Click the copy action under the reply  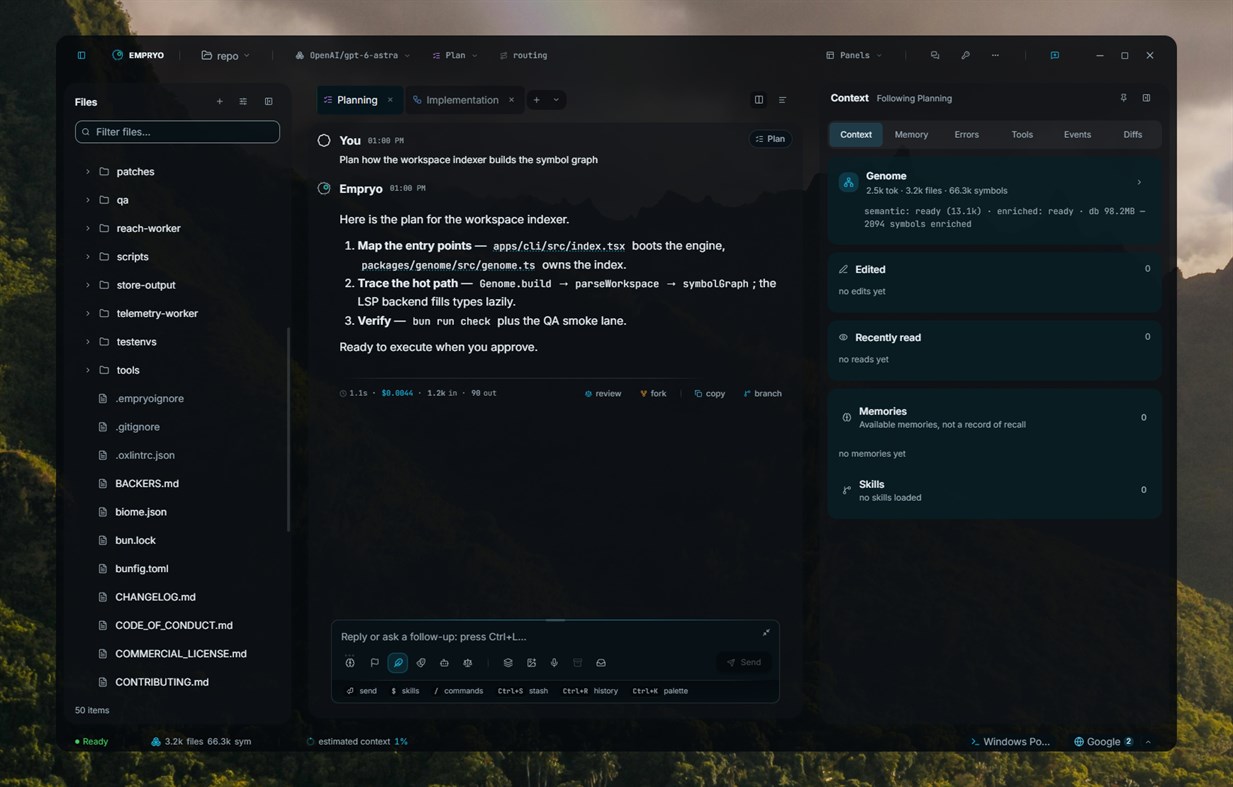click(710, 393)
